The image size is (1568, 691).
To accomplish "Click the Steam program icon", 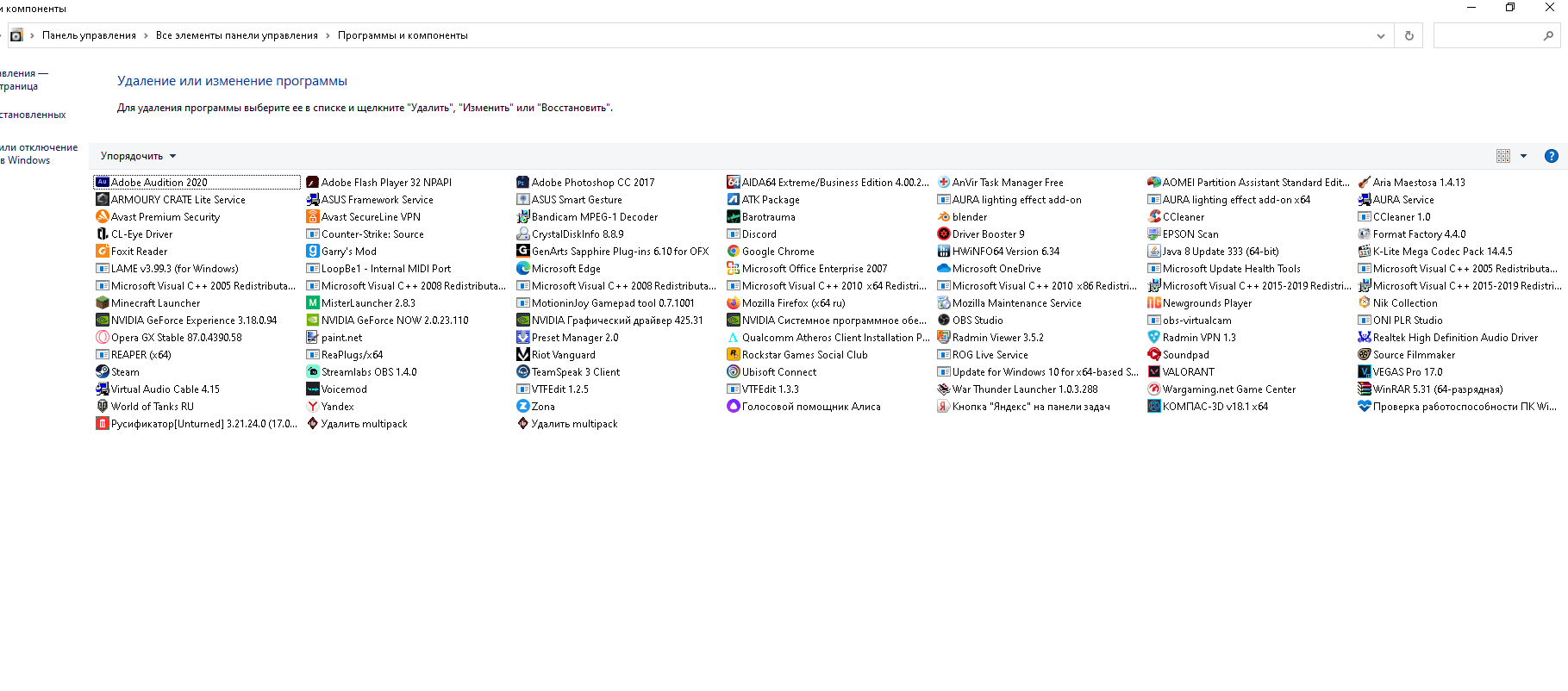I will pos(103,371).
